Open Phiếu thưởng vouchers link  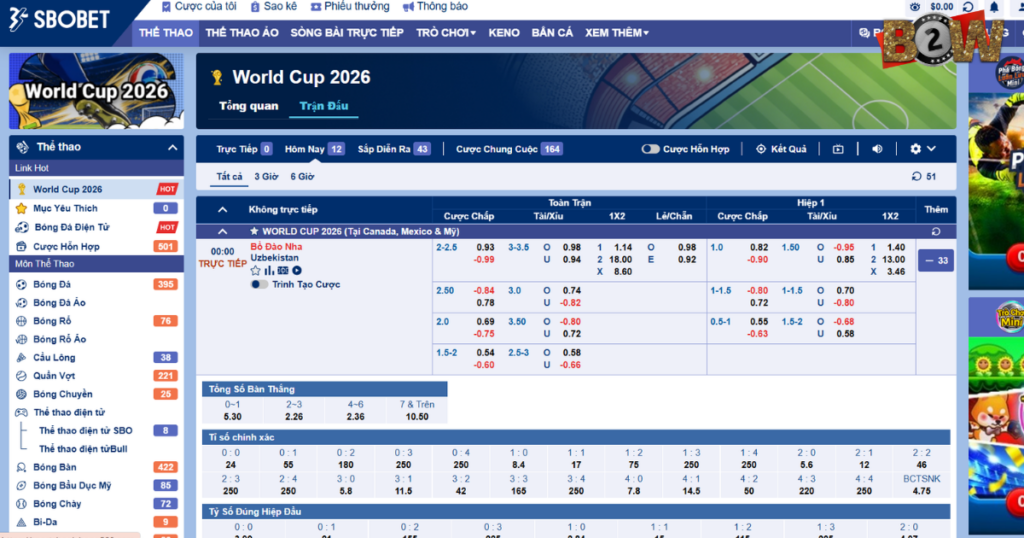coord(349,7)
